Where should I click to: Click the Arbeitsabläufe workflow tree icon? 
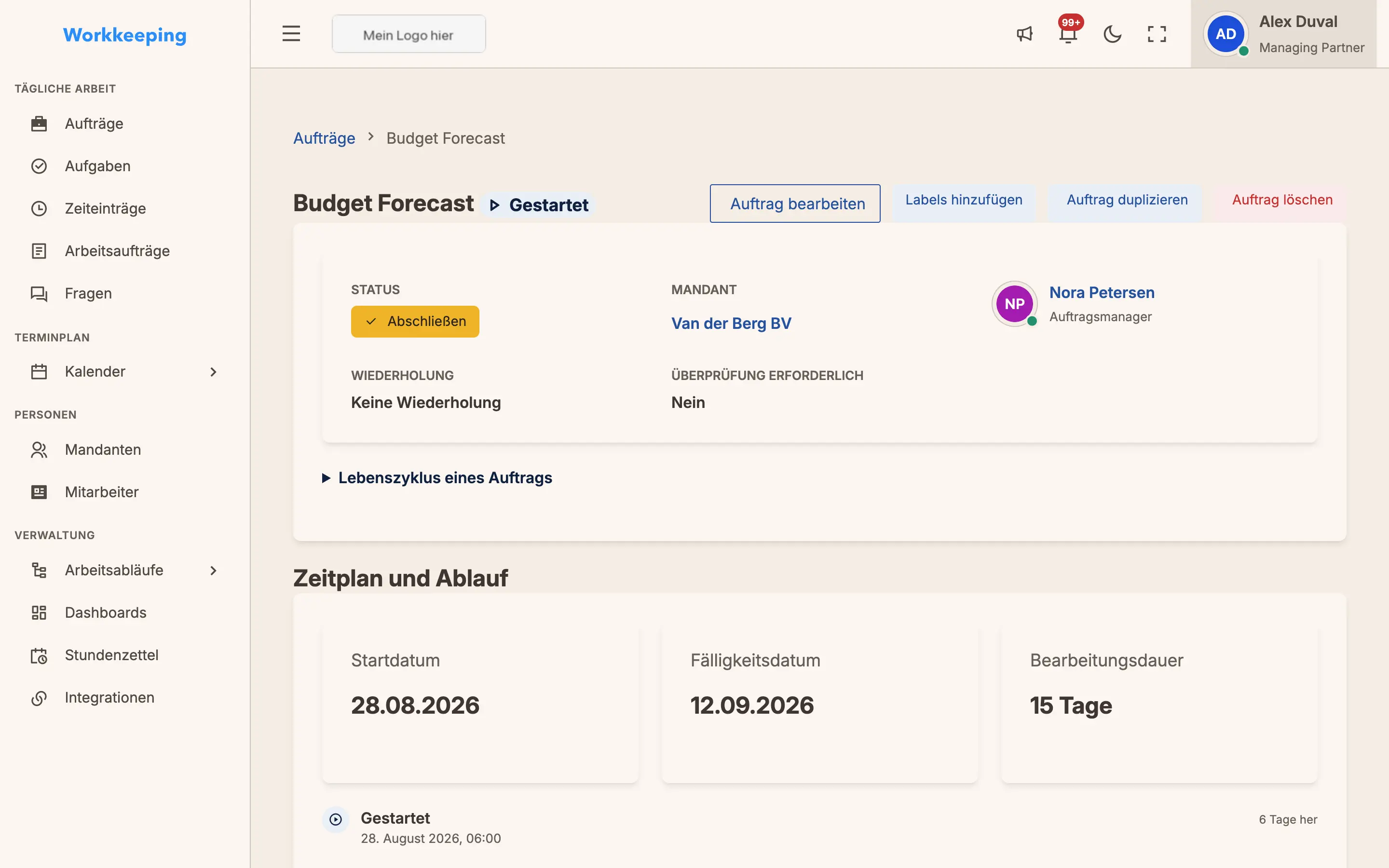coord(39,570)
